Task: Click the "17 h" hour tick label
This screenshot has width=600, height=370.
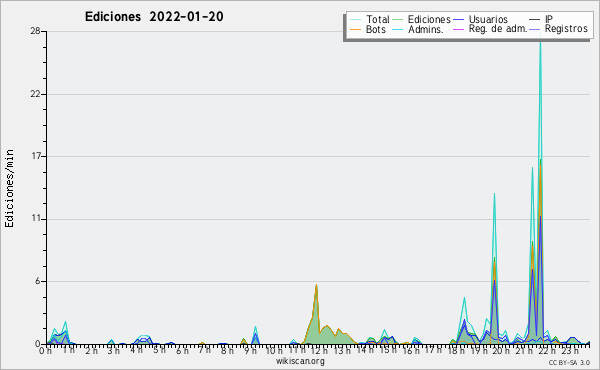Action: click(433, 349)
